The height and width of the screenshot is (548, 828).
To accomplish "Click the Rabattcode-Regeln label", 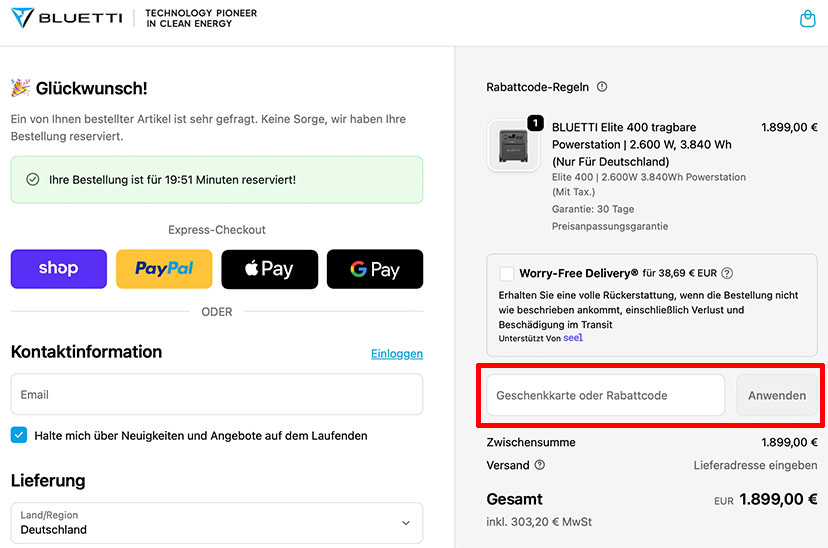I will [538, 87].
